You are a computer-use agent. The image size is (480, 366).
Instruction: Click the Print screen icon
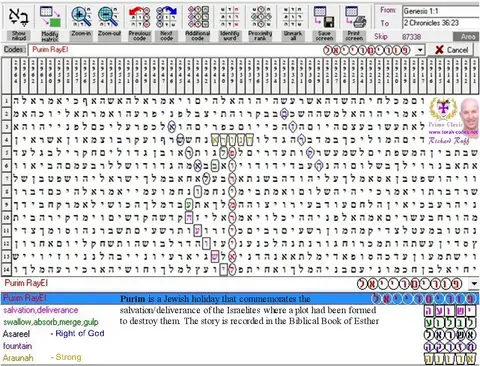(x=355, y=17)
